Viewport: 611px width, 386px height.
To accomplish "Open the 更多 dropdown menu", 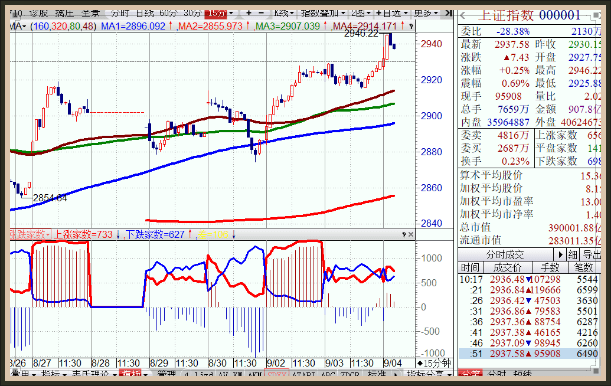I will [x=426, y=13].
